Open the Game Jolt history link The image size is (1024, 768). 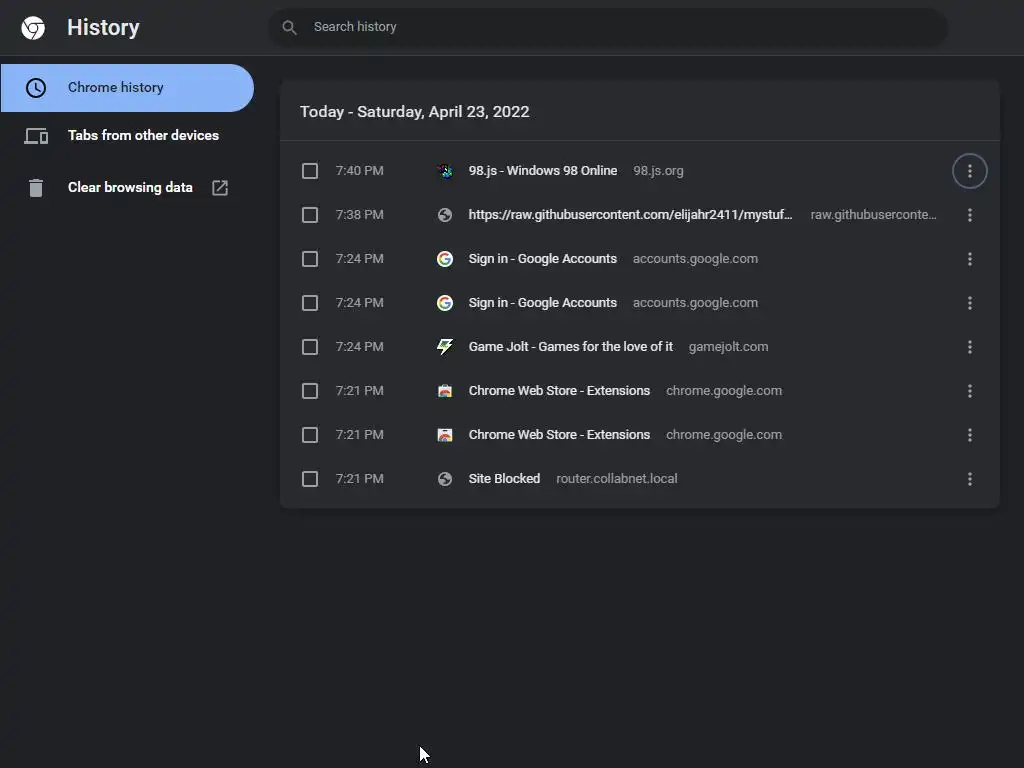click(570, 347)
